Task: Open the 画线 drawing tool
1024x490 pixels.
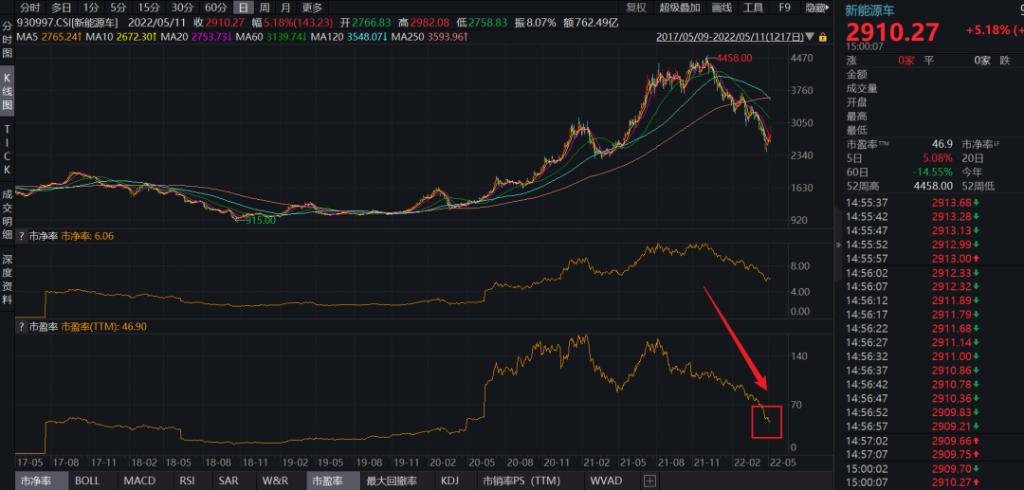Action: (720, 7)
